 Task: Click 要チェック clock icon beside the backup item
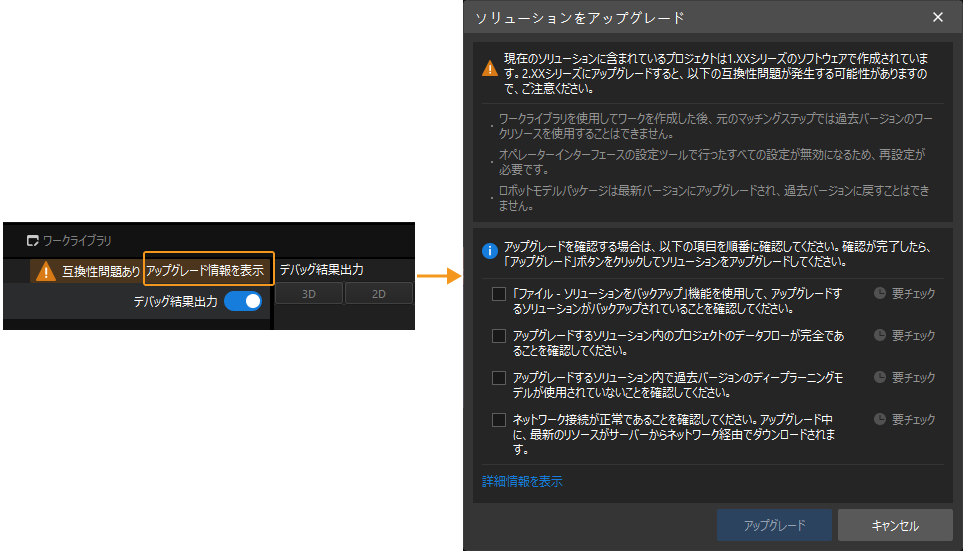pos(879,293)
